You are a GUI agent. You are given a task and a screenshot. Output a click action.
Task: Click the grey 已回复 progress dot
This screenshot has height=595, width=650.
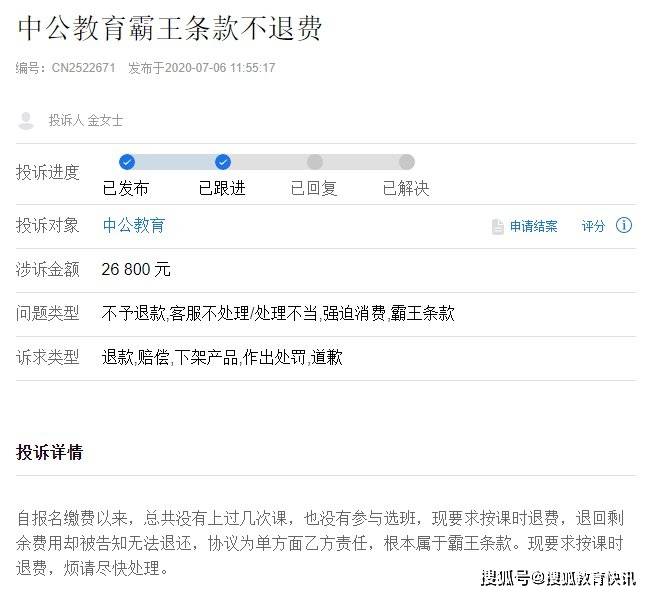[x=315, y=162]
